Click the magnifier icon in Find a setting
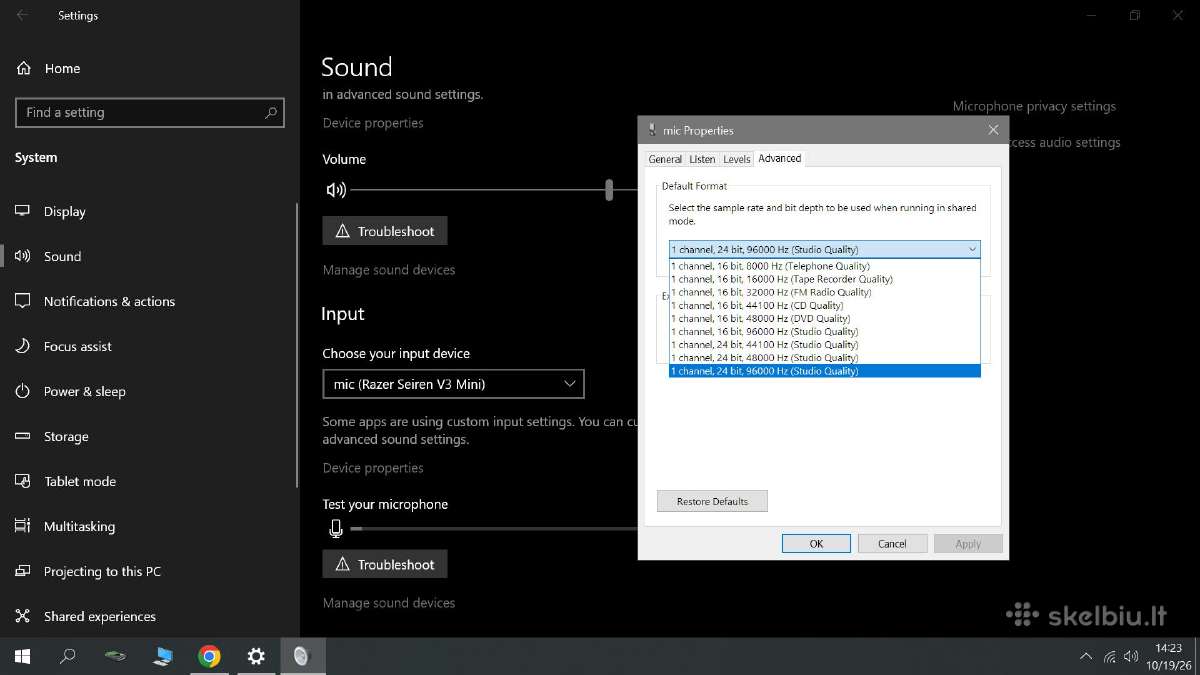1200x675 pixels. coord(271,113)
